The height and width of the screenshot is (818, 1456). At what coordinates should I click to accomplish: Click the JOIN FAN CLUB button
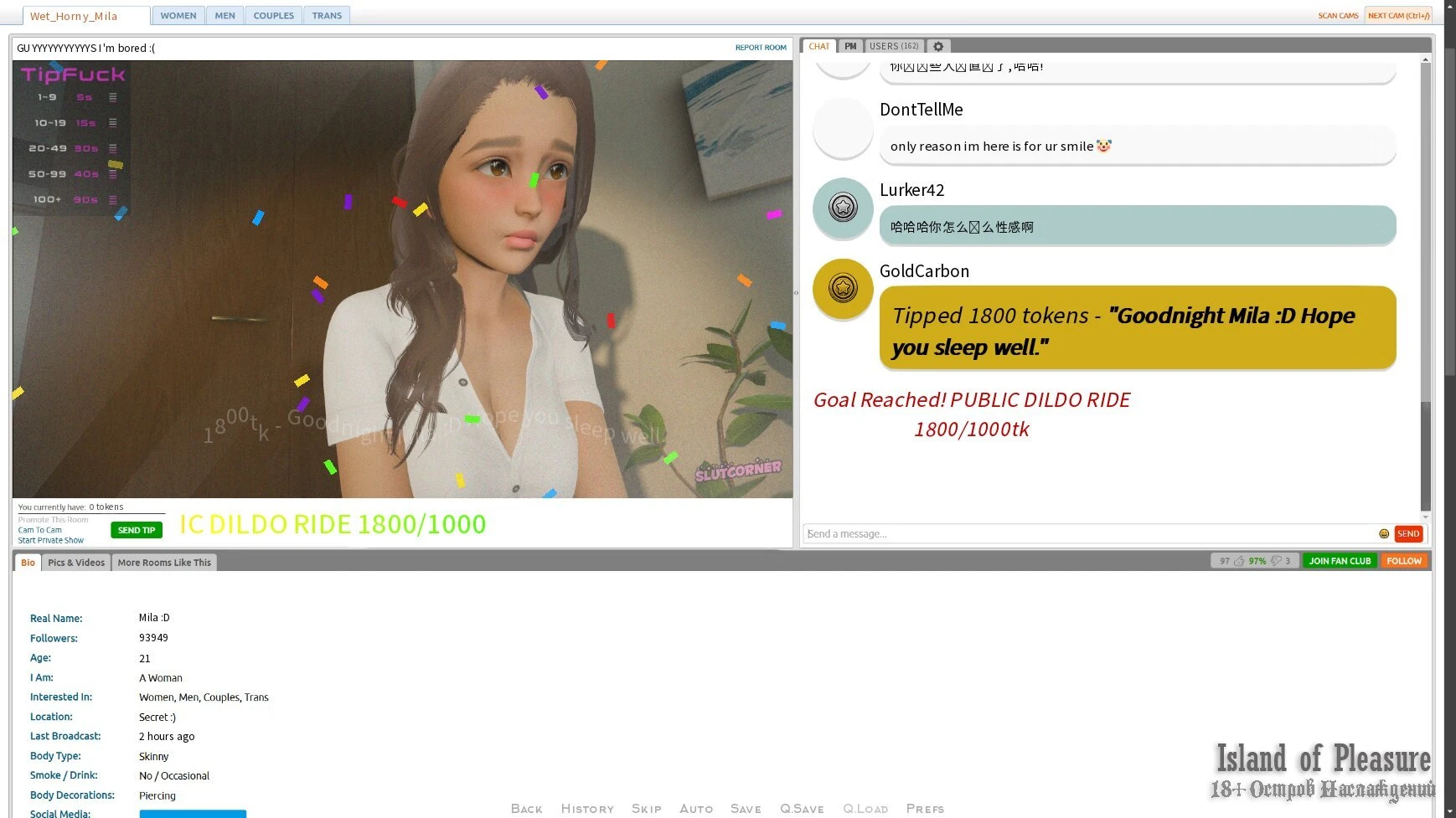click(1339, 561)
